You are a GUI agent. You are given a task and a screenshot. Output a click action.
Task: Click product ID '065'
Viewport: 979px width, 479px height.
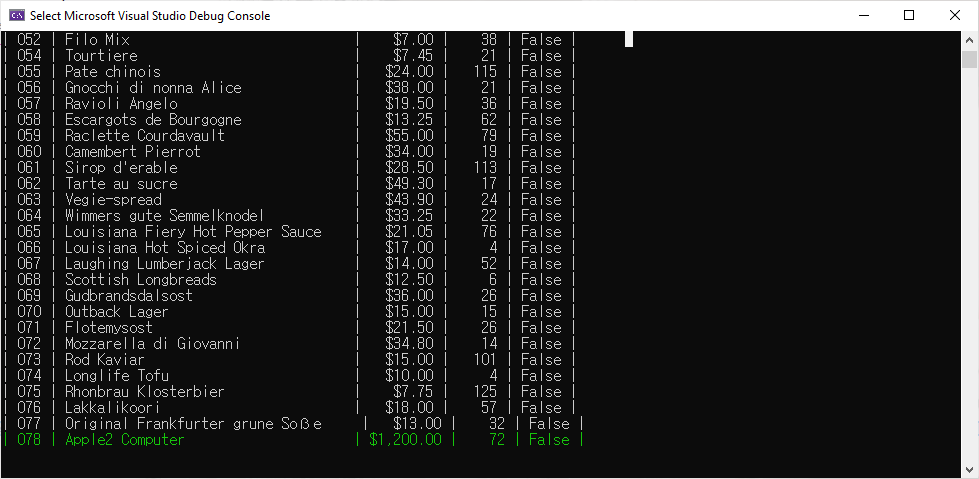[x=29, y=232]
